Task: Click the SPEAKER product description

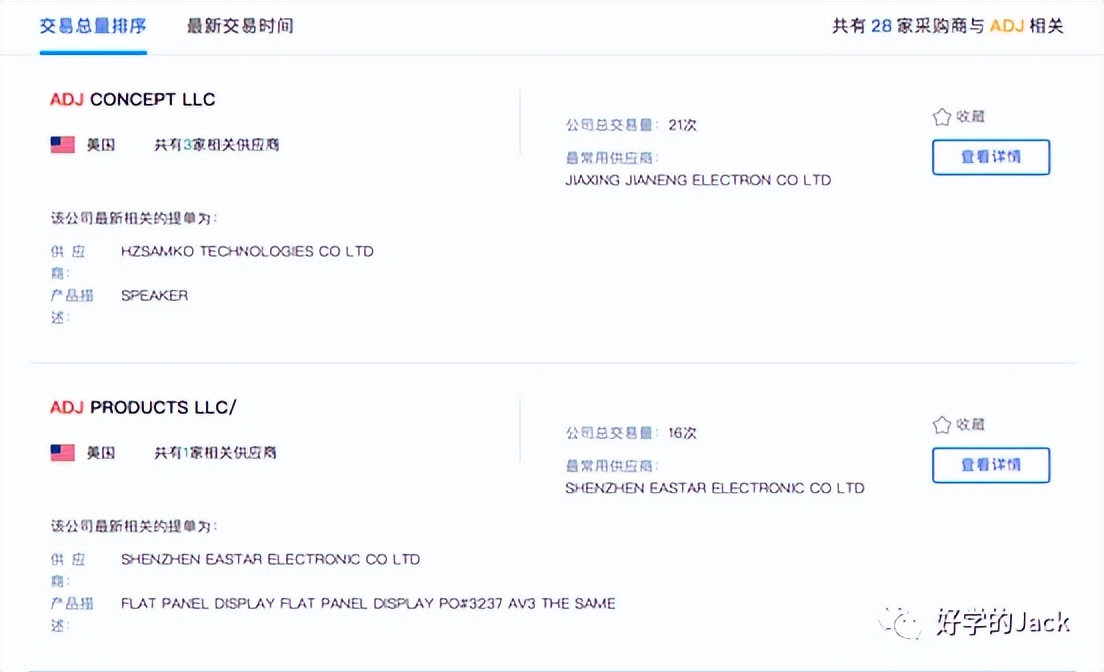Action: click(x=154, y=295)
